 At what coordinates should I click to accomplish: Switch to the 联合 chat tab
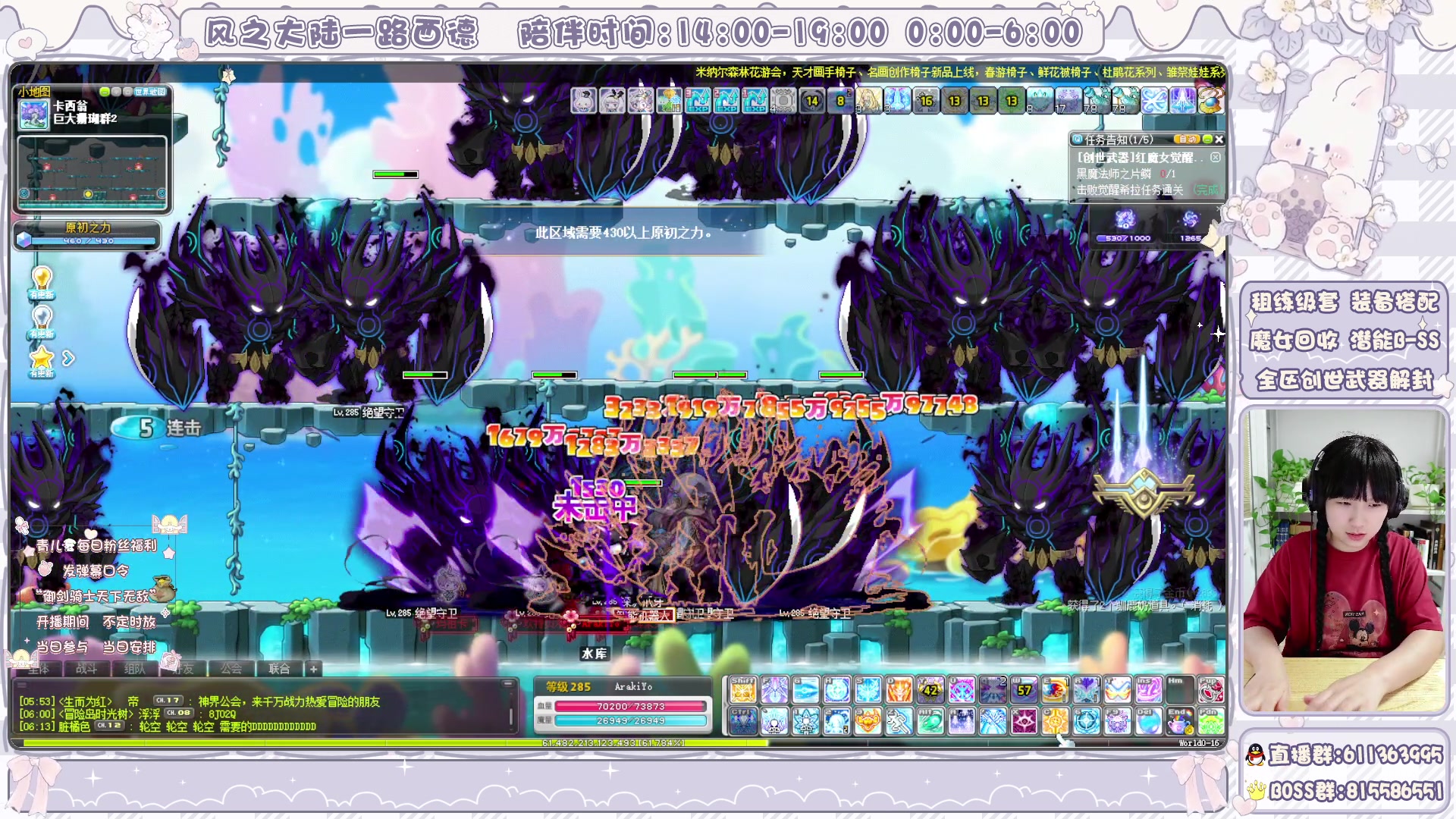[279, 668]
